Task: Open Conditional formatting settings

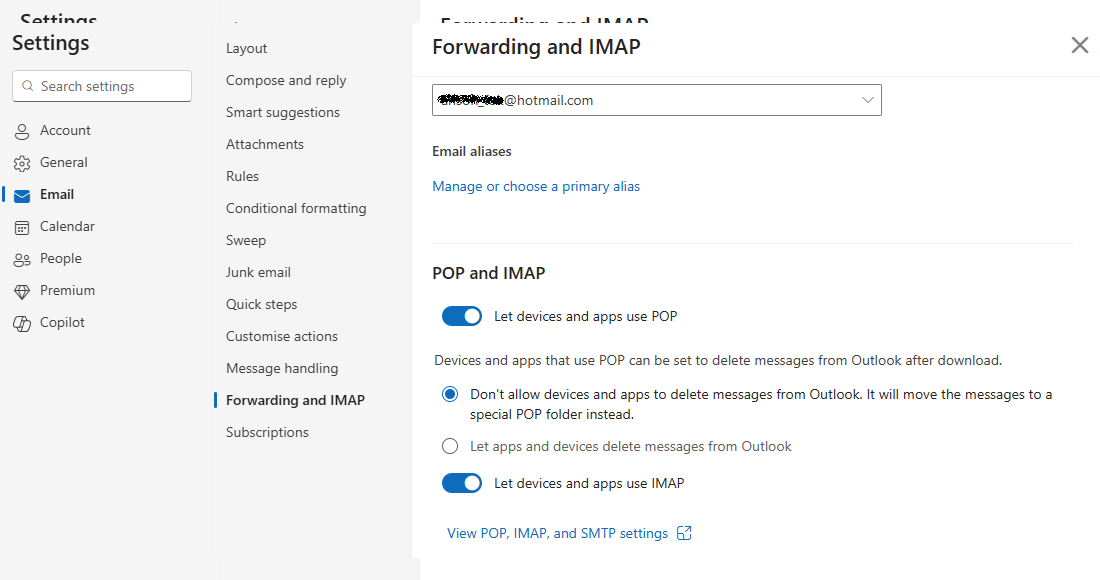Action: click(x=296, y=209)
